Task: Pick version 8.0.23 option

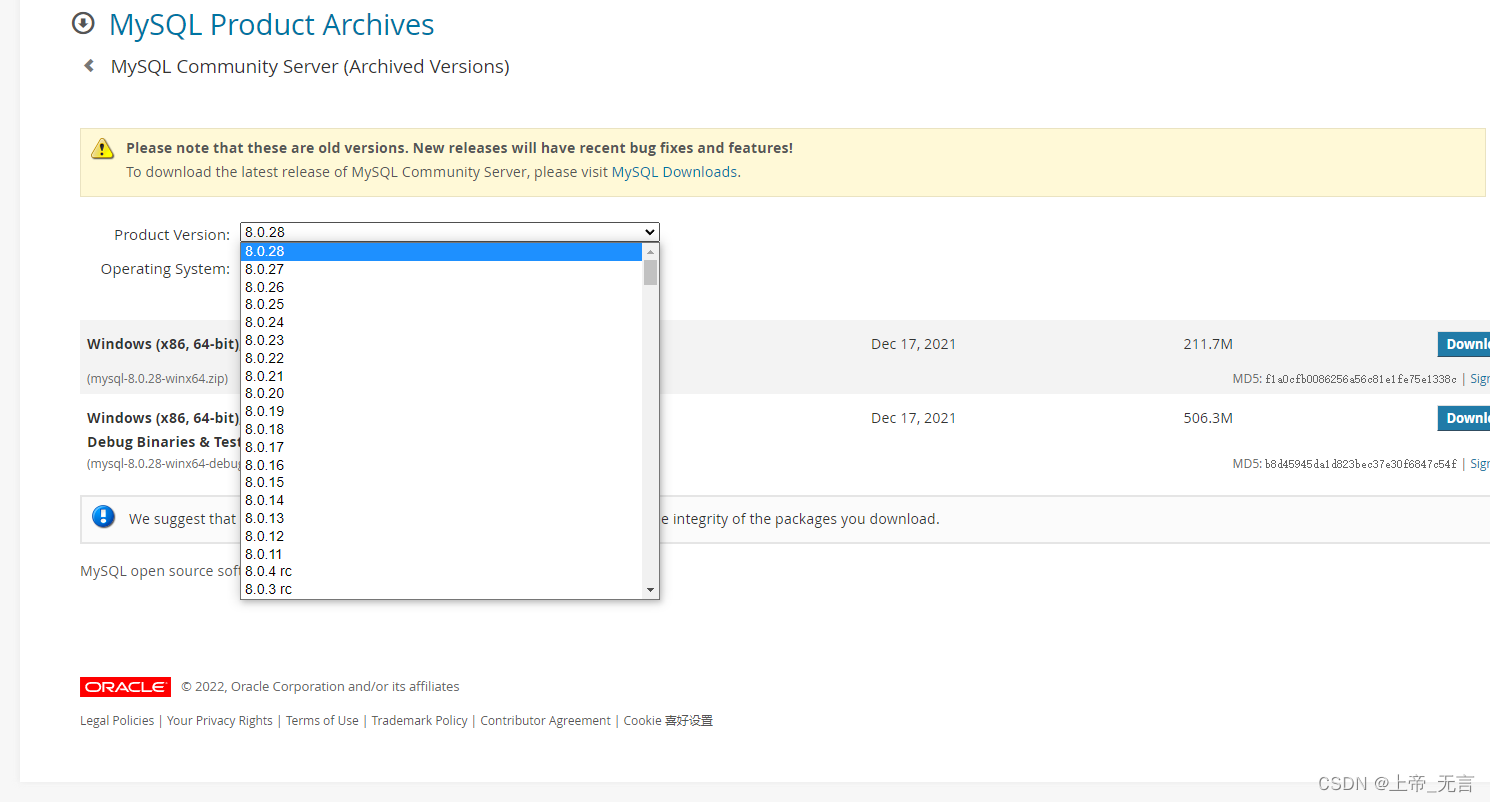Action: pos(441,340)
